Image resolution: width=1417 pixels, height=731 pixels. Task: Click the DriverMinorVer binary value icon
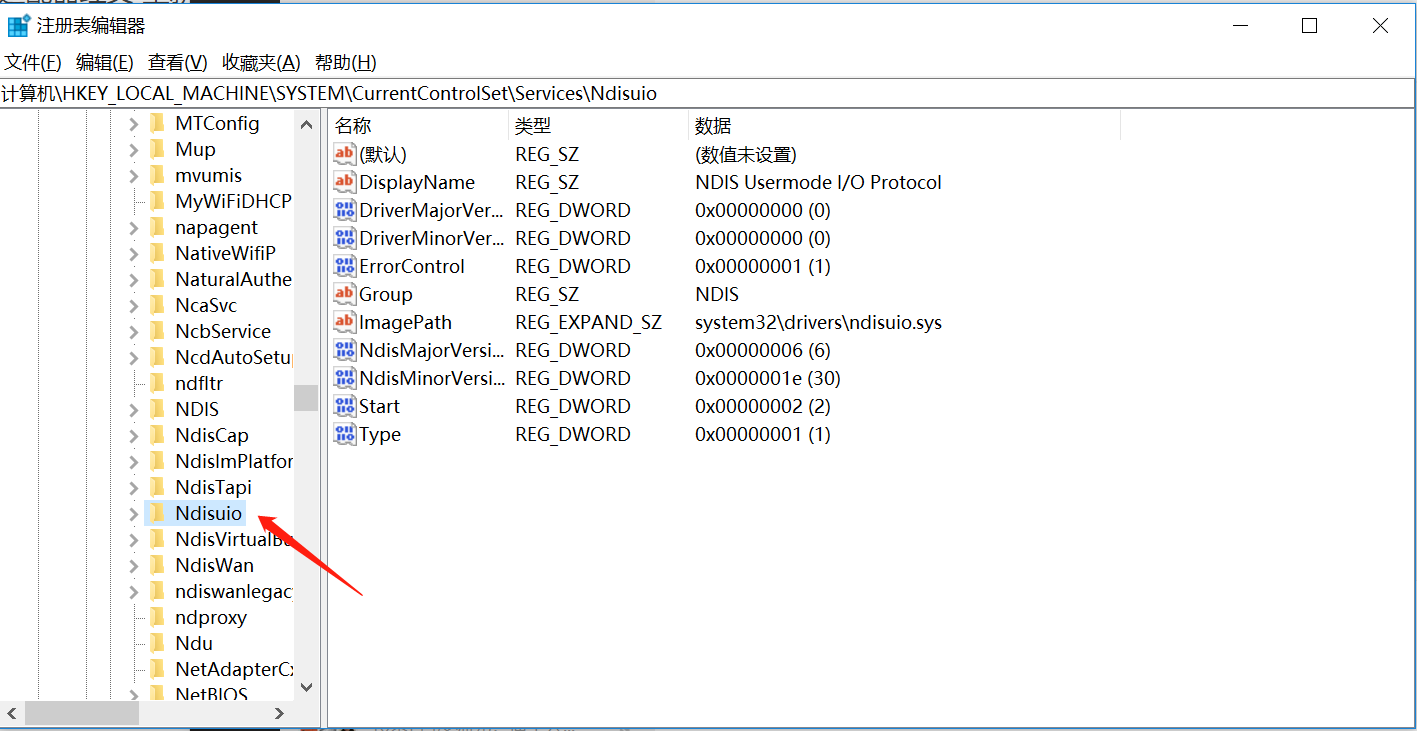point(344,238)
